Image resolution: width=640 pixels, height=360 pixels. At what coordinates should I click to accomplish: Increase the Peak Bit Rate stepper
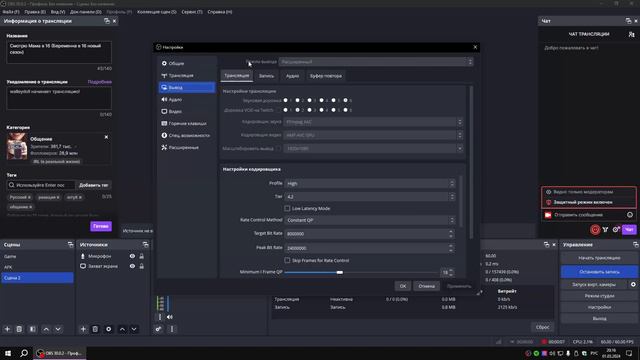pos(451,246)
